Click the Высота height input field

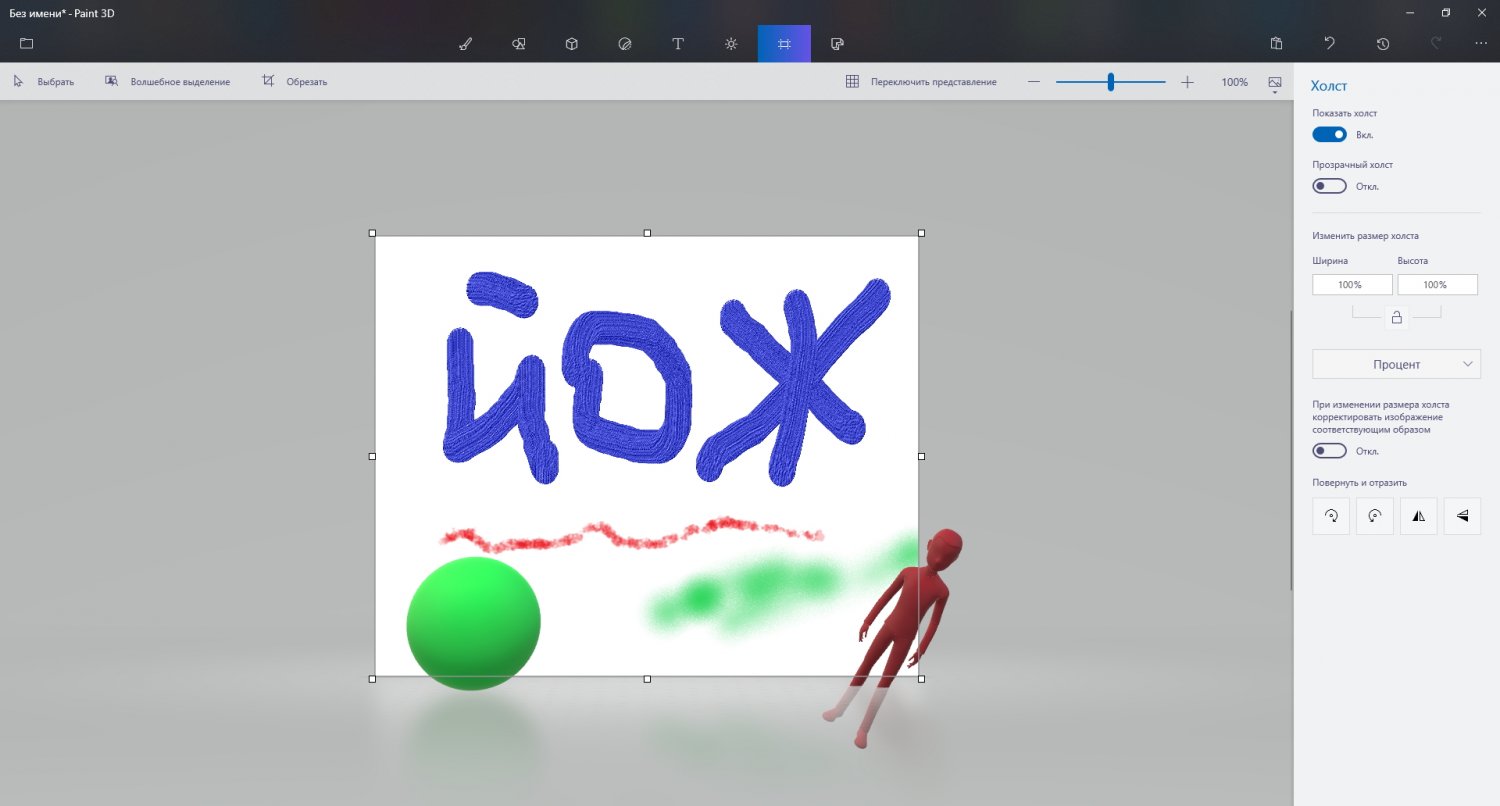click(1437, 285)
